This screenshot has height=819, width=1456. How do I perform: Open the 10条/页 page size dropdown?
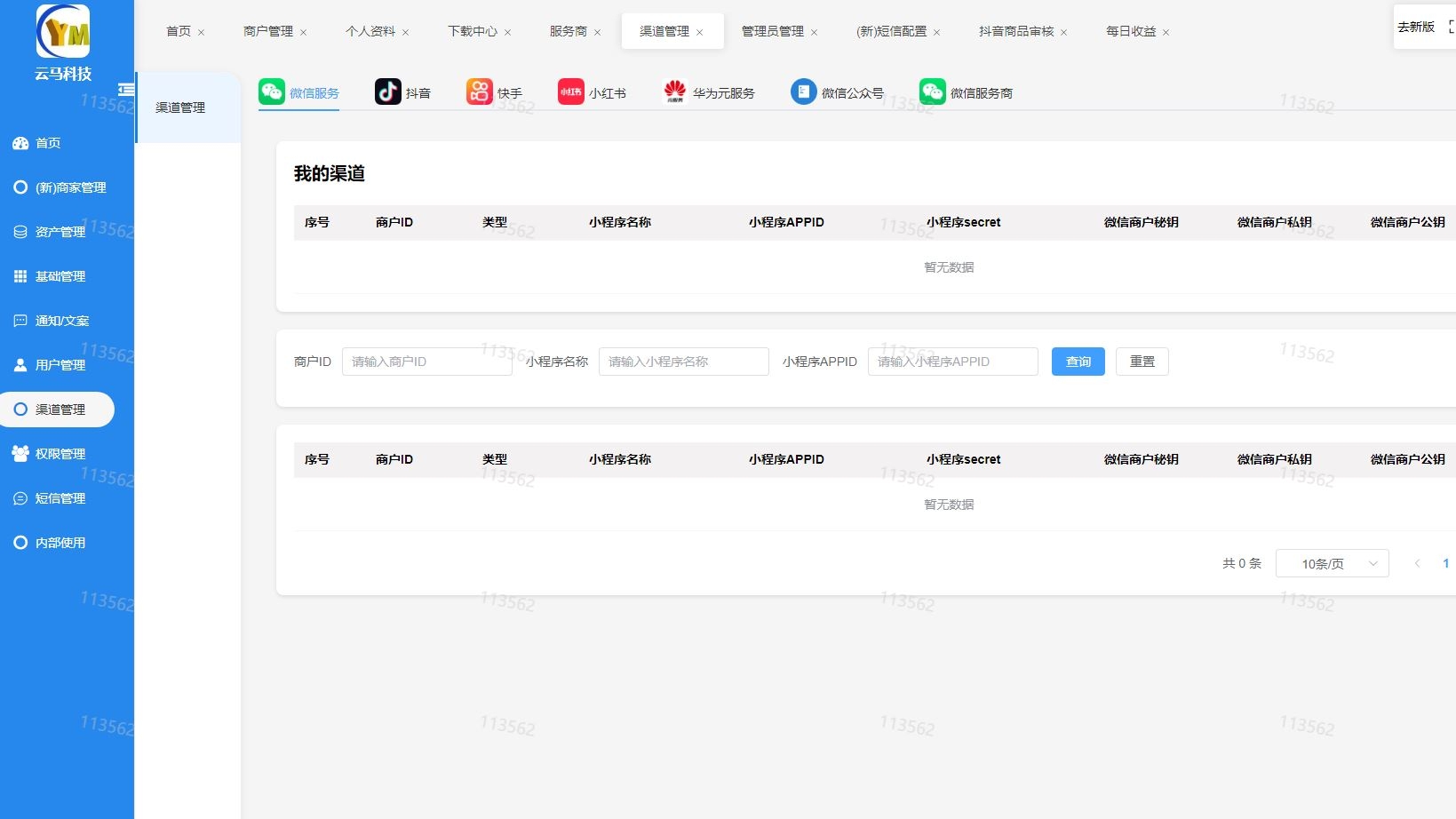point(1332,563)
